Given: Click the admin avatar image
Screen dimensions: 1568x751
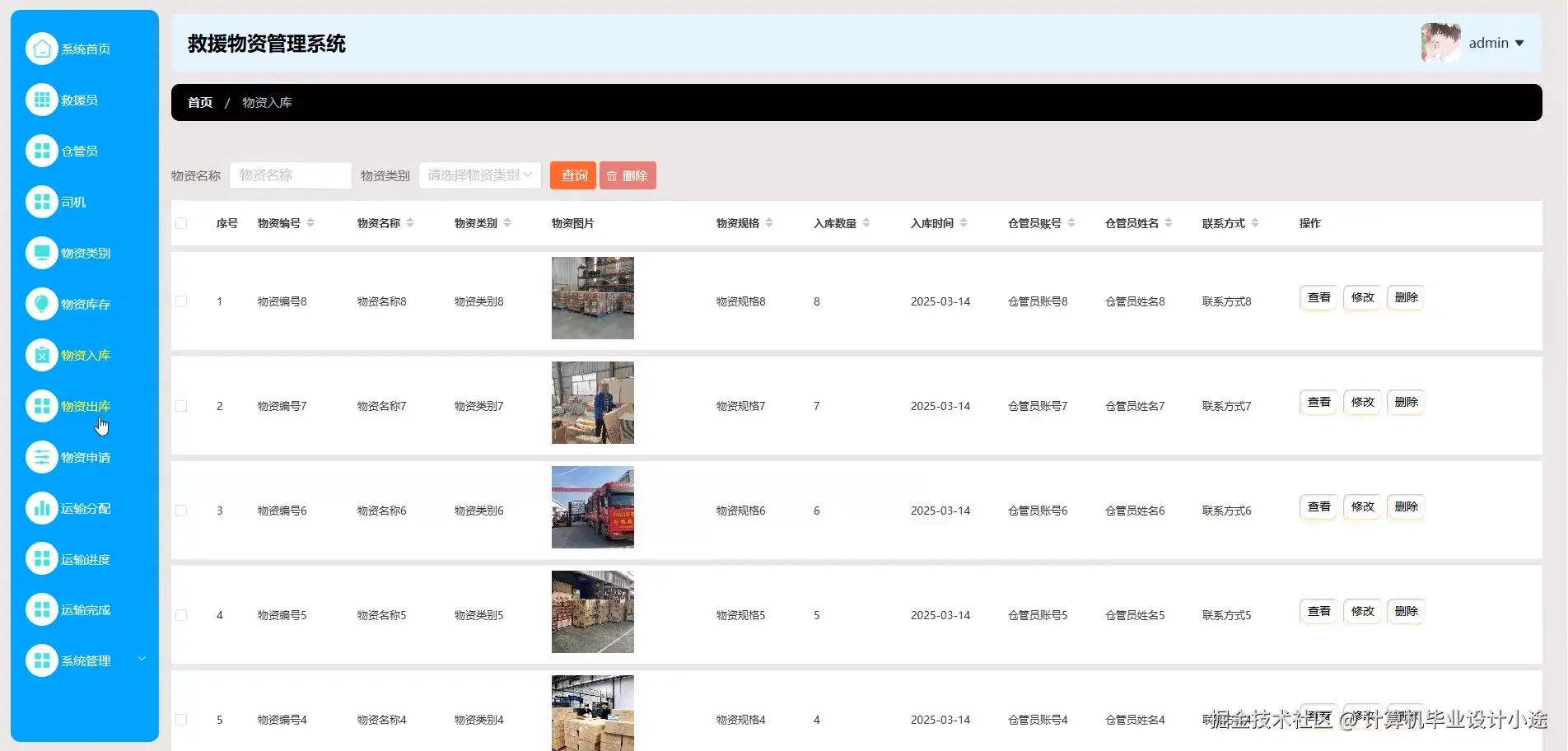Looking at the screenshot, I should 1441,43.
